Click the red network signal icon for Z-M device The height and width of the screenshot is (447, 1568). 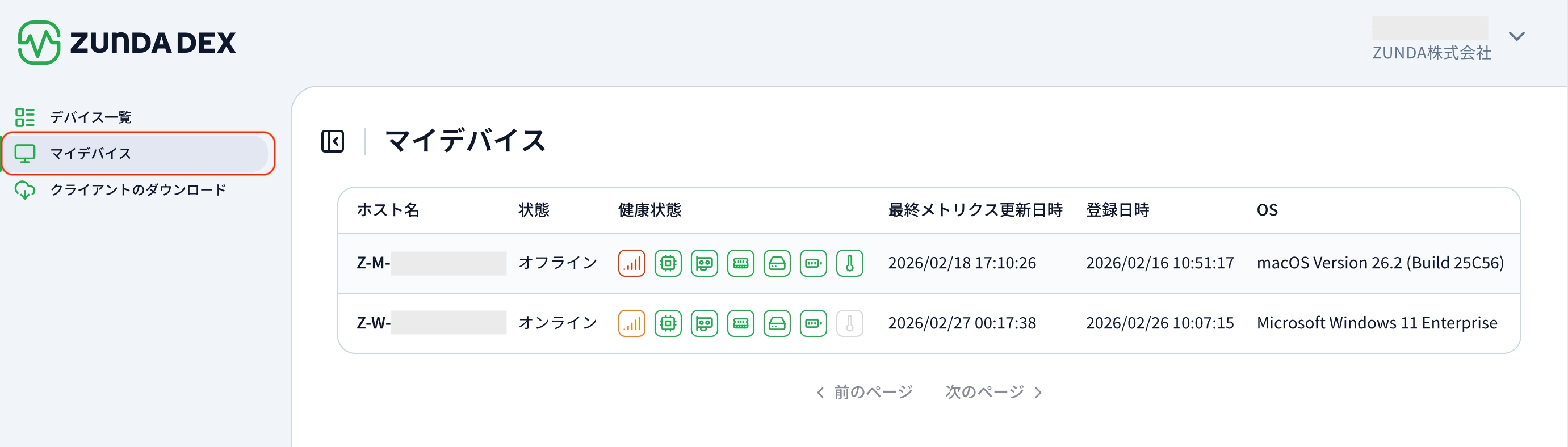click(x=631, y=263)
